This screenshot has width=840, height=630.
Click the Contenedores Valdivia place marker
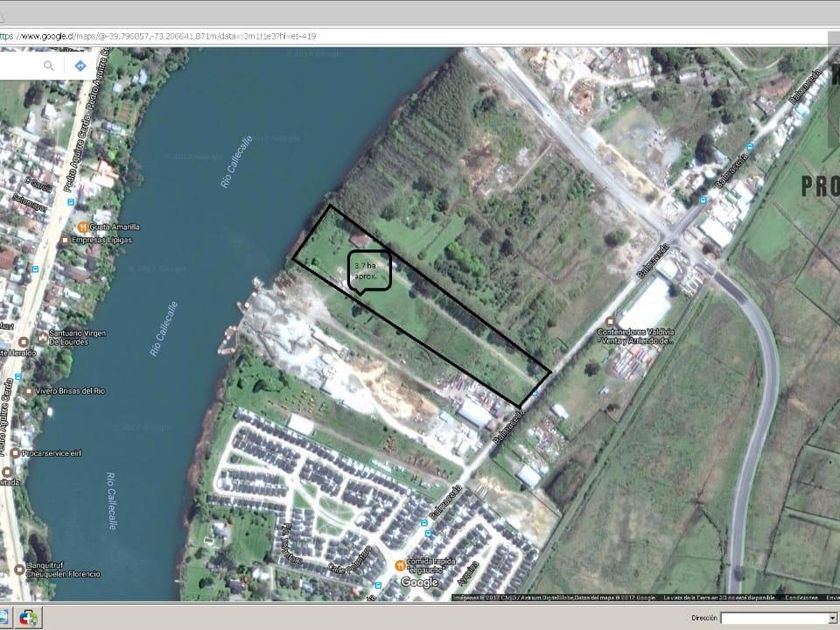[608, 322]
